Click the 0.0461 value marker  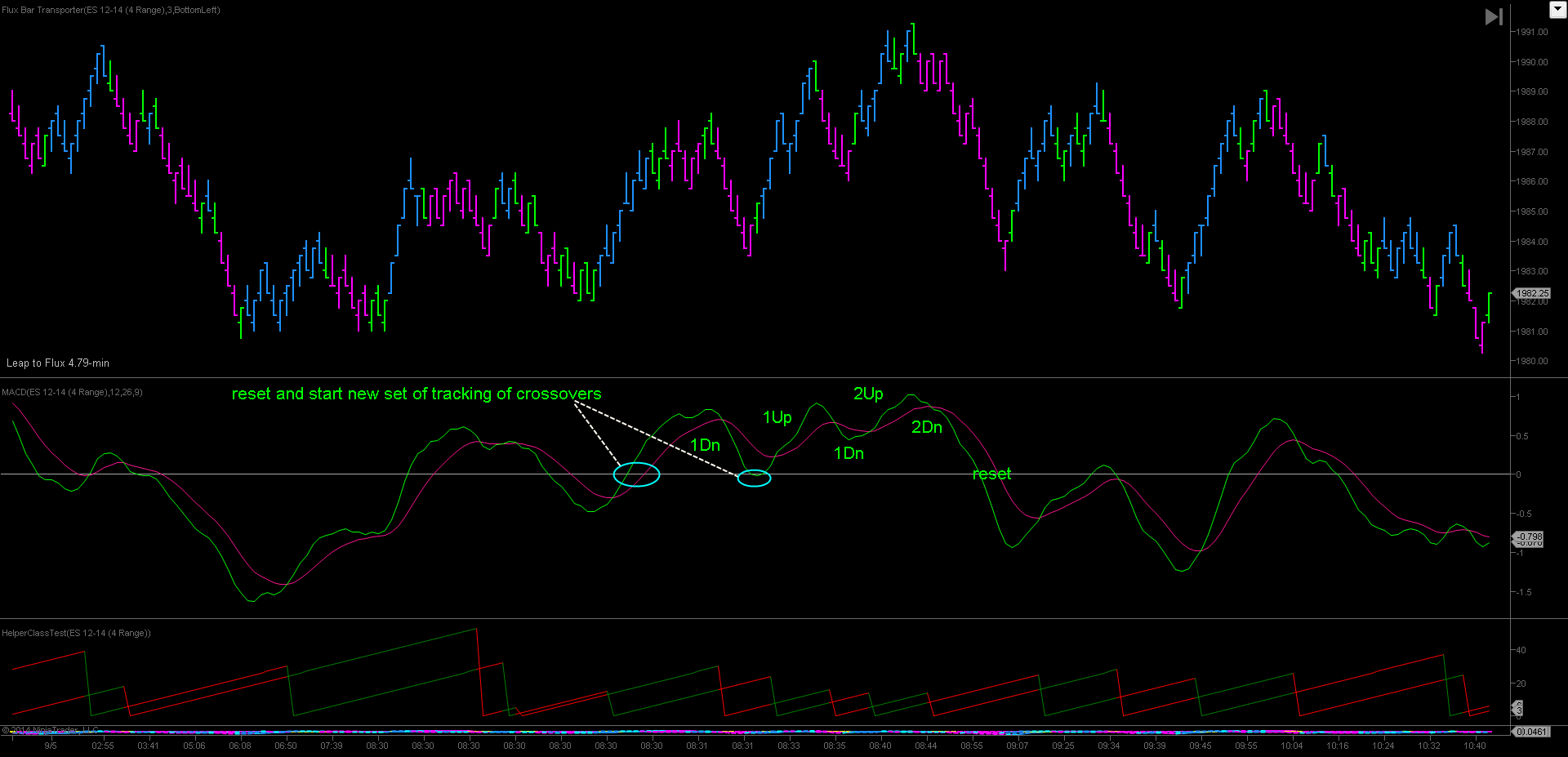(1531, 732)
